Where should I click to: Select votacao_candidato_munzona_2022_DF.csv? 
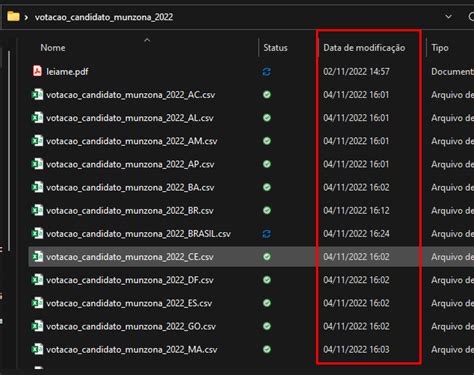point(130,280)
